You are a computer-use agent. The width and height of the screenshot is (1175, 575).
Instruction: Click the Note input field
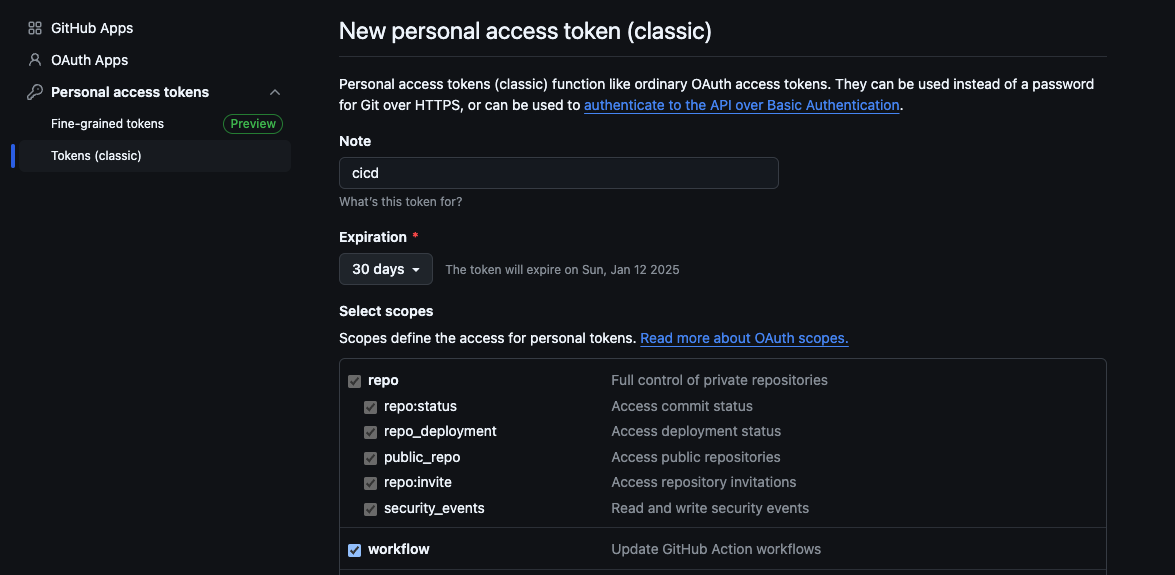pyautogui.click(x=558, y=173)
